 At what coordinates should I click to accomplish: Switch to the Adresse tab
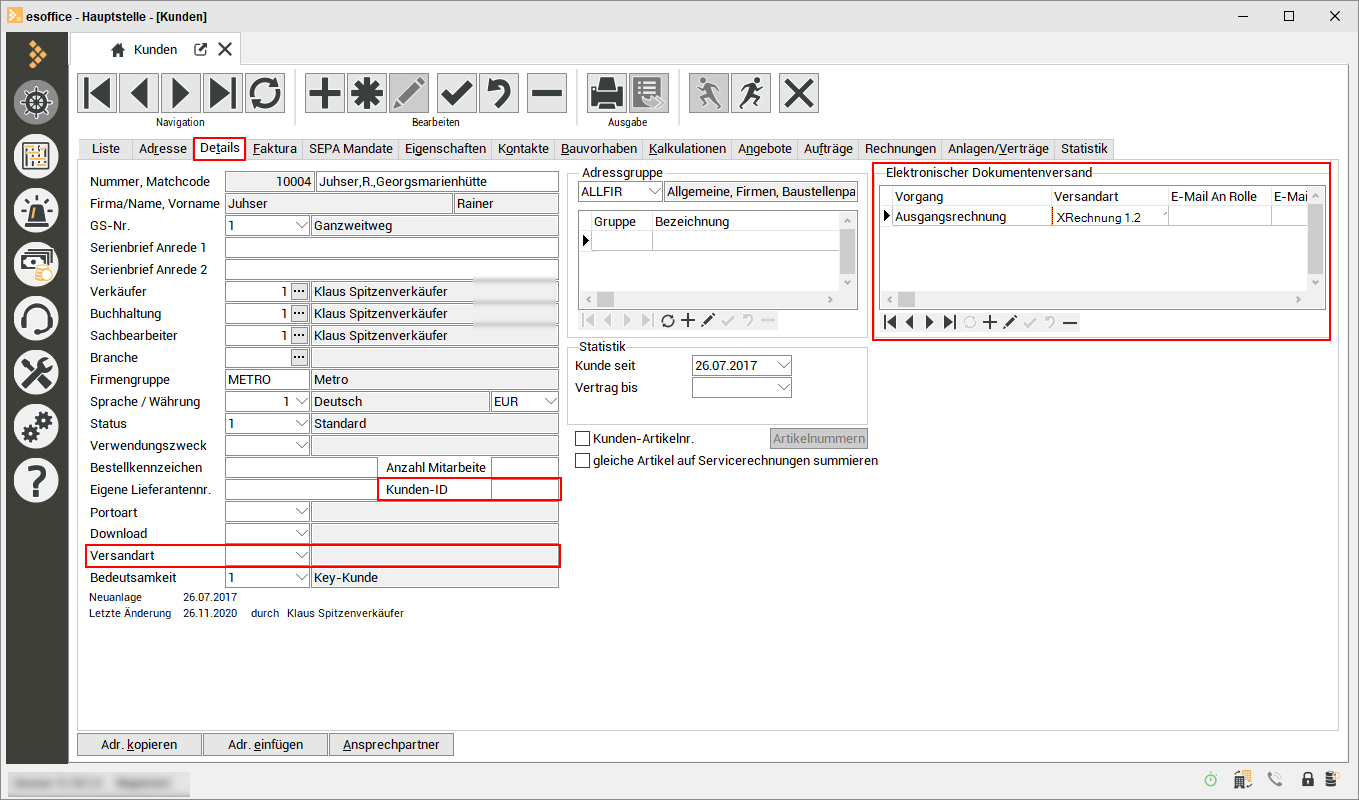(x=163, y=148)
